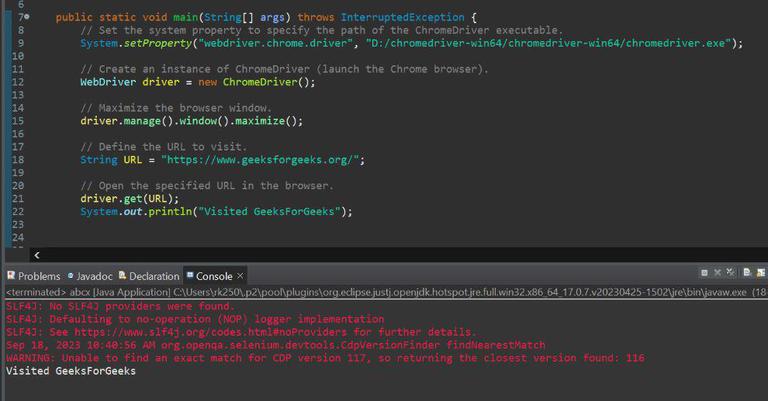The image size is (768, 401).
Task: Click 'webdriver.chrome.driver' string in code
Action: pos(275,43)
